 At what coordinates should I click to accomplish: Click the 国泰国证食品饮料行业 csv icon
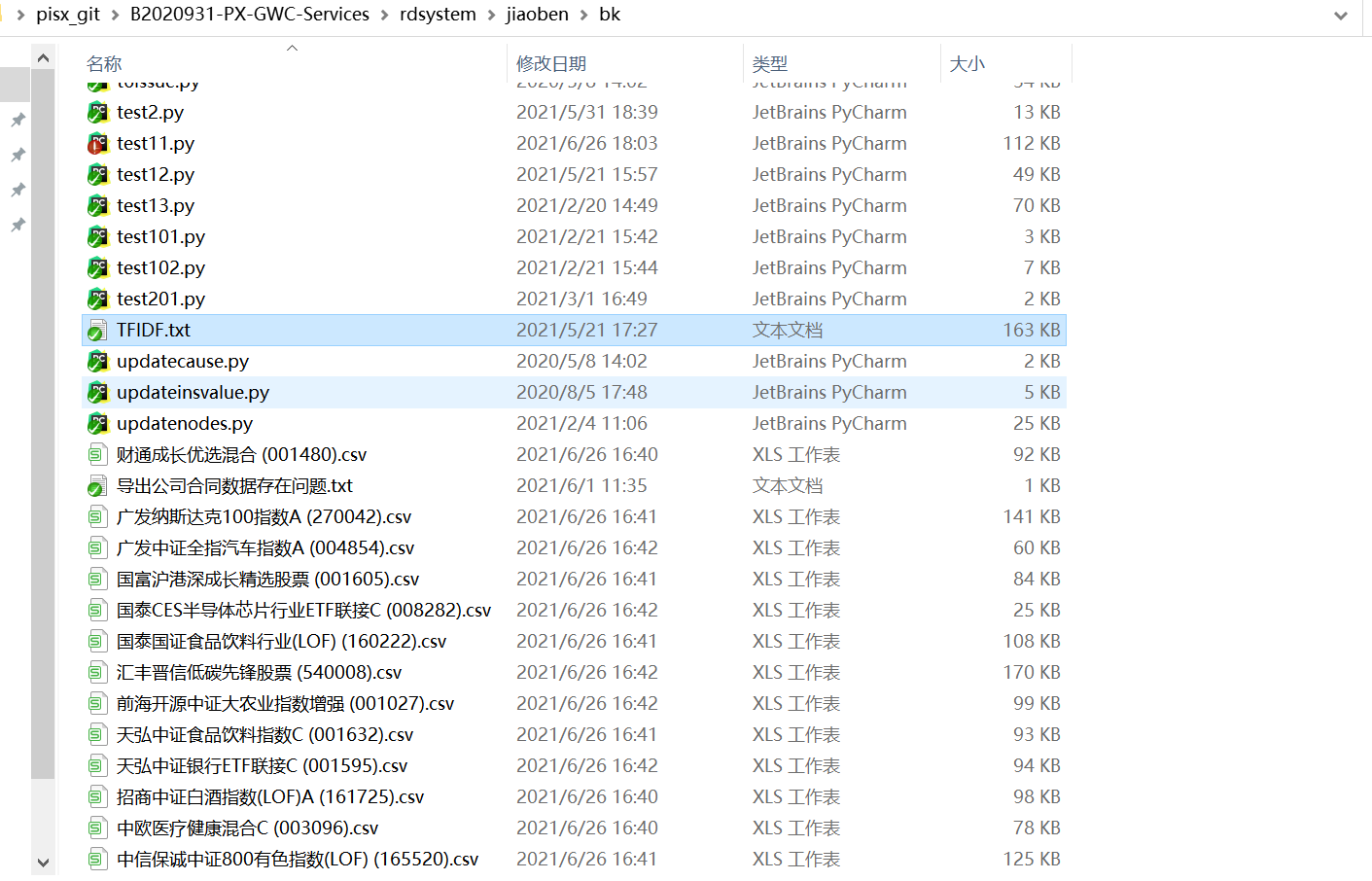pyautogui.click(x=97, y=641)
